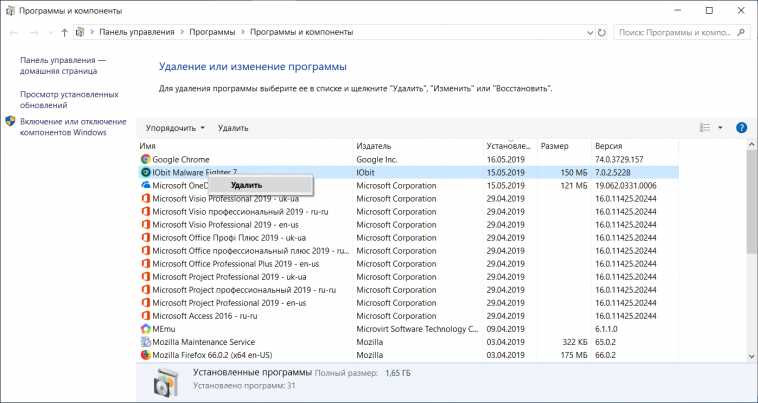Select Mozilla Firefox 66.0.2 (x64 en-US)
758x403 pixels.
212,355
